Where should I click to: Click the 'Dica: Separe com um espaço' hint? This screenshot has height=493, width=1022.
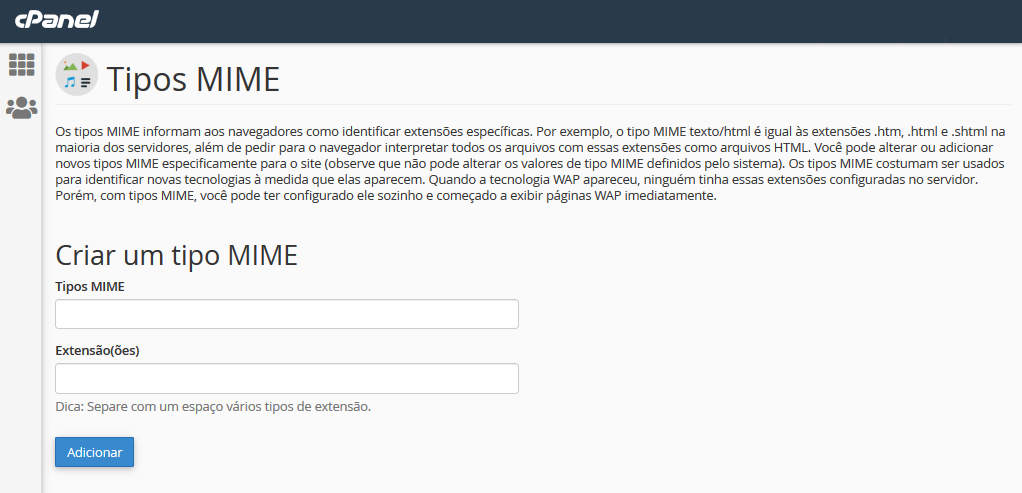(x=213, y=407)
